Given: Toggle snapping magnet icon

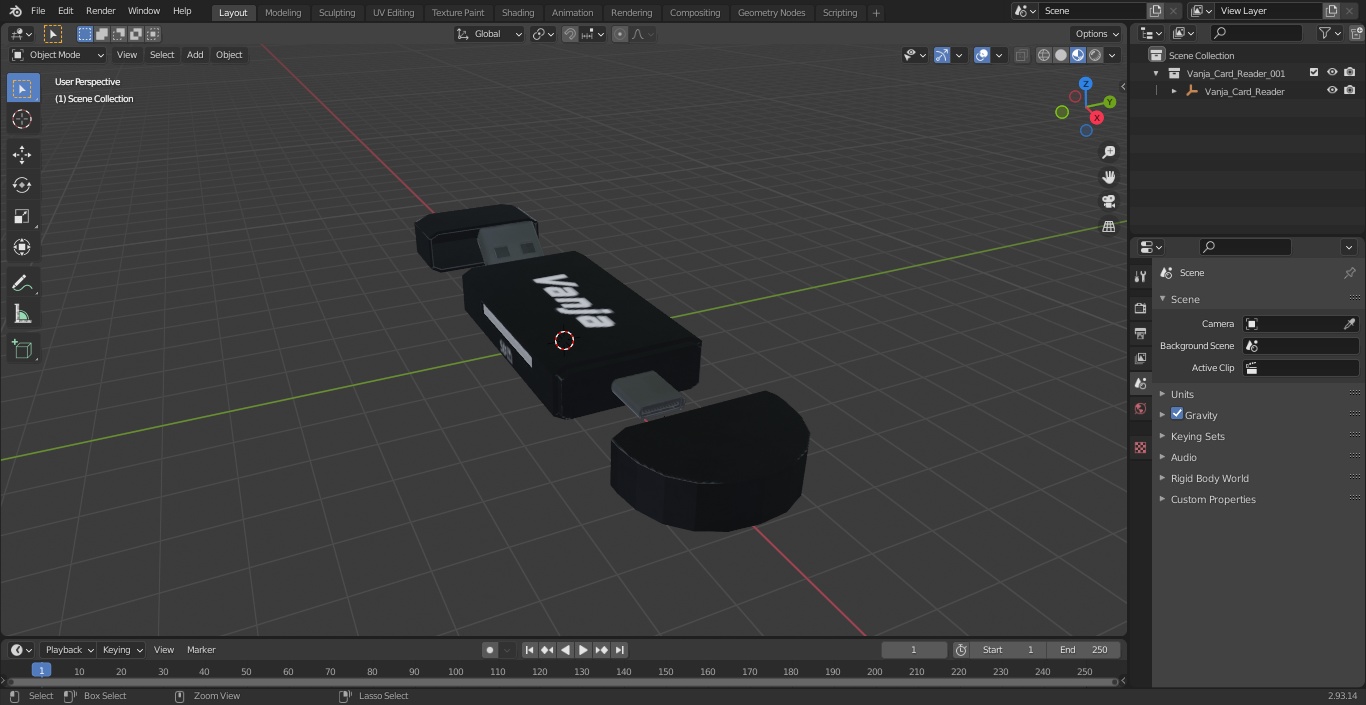Looking at the screenshot, I should tap(570, 34).
